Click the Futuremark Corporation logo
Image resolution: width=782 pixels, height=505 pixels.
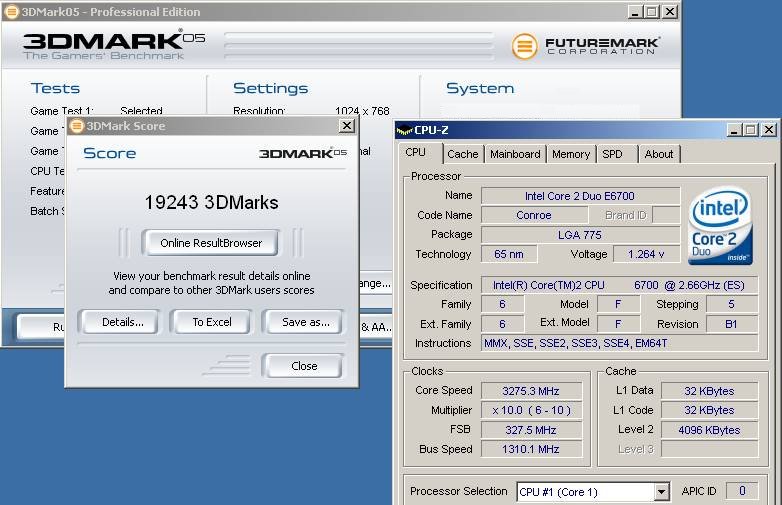[585, 46]
